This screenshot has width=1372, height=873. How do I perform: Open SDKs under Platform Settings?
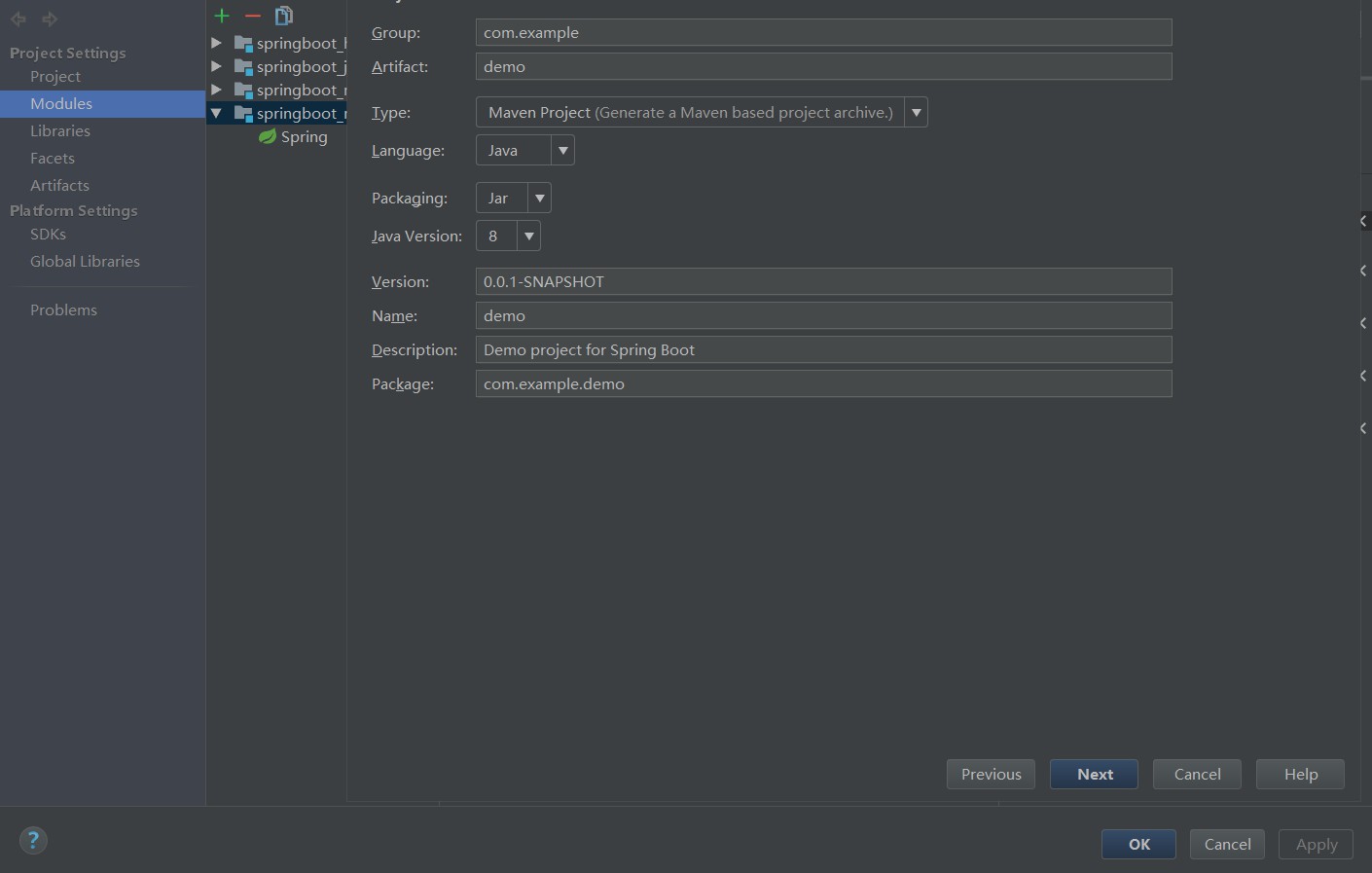[48, 234]
